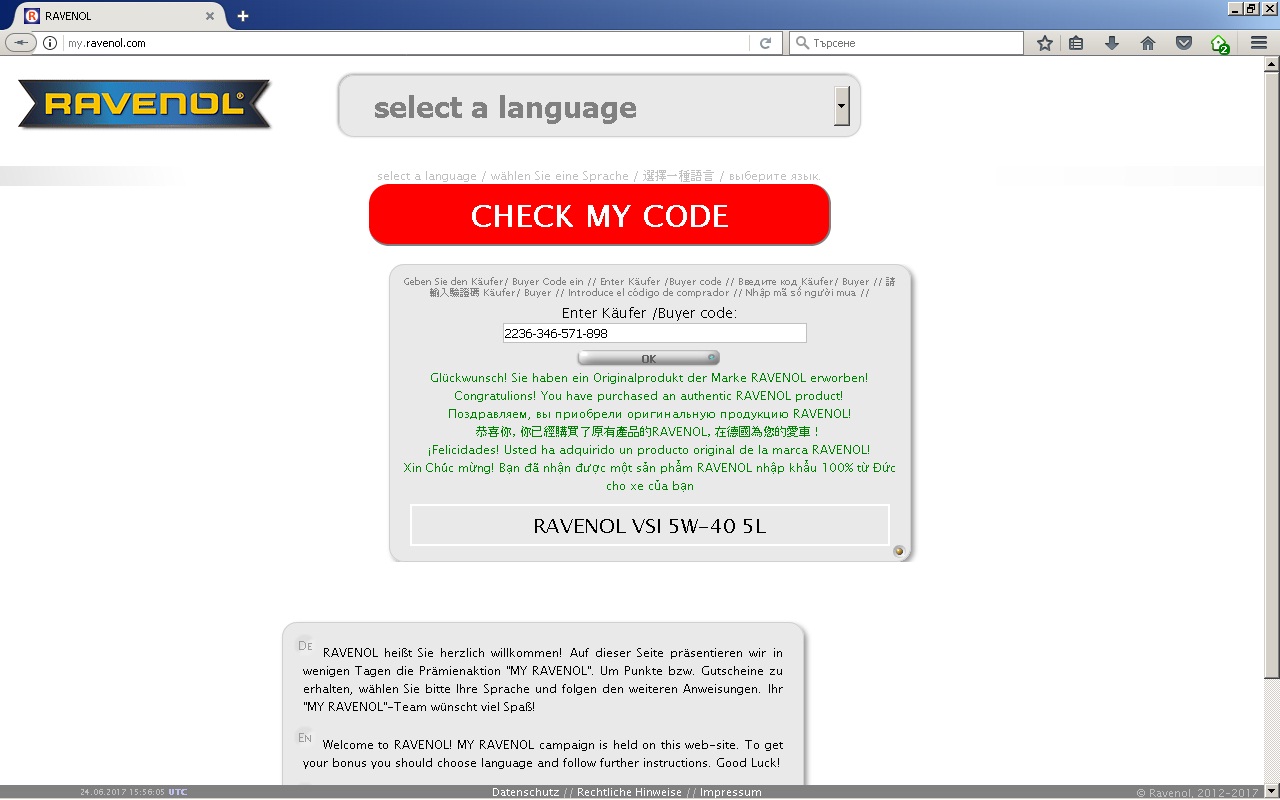1280x800 pixels.
Task: Select the RAVENOL browser tab
Action: coord(110,16)
